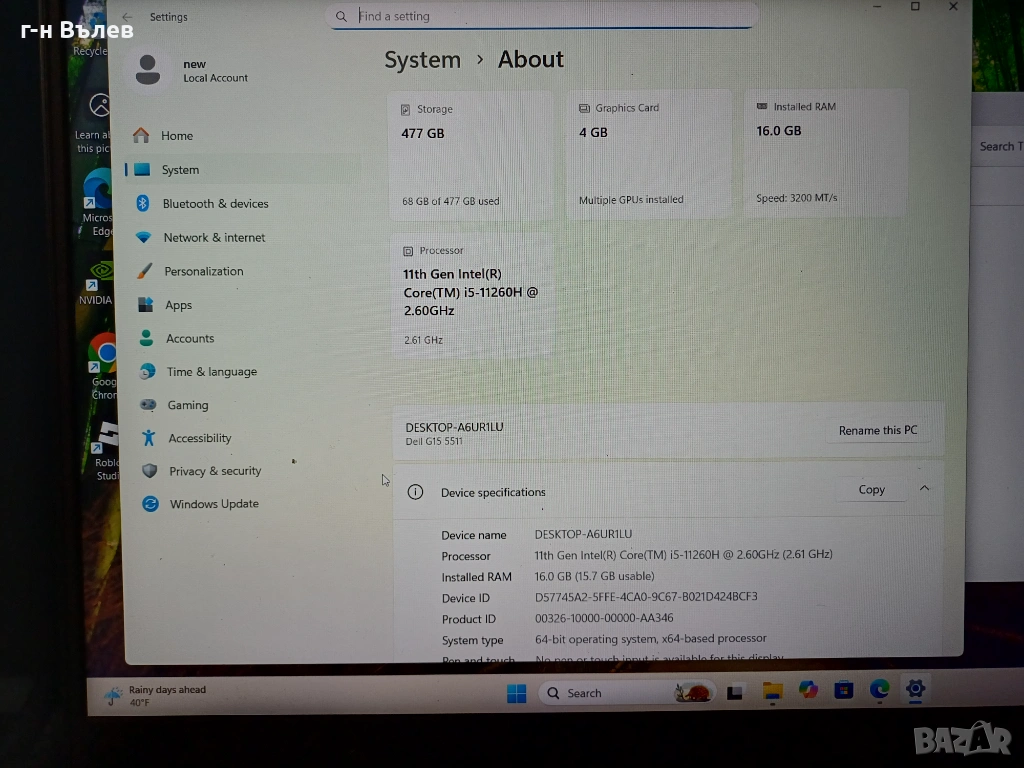
Task: Click the Windows Start button on taskbar
Action: tap(516, 692)
